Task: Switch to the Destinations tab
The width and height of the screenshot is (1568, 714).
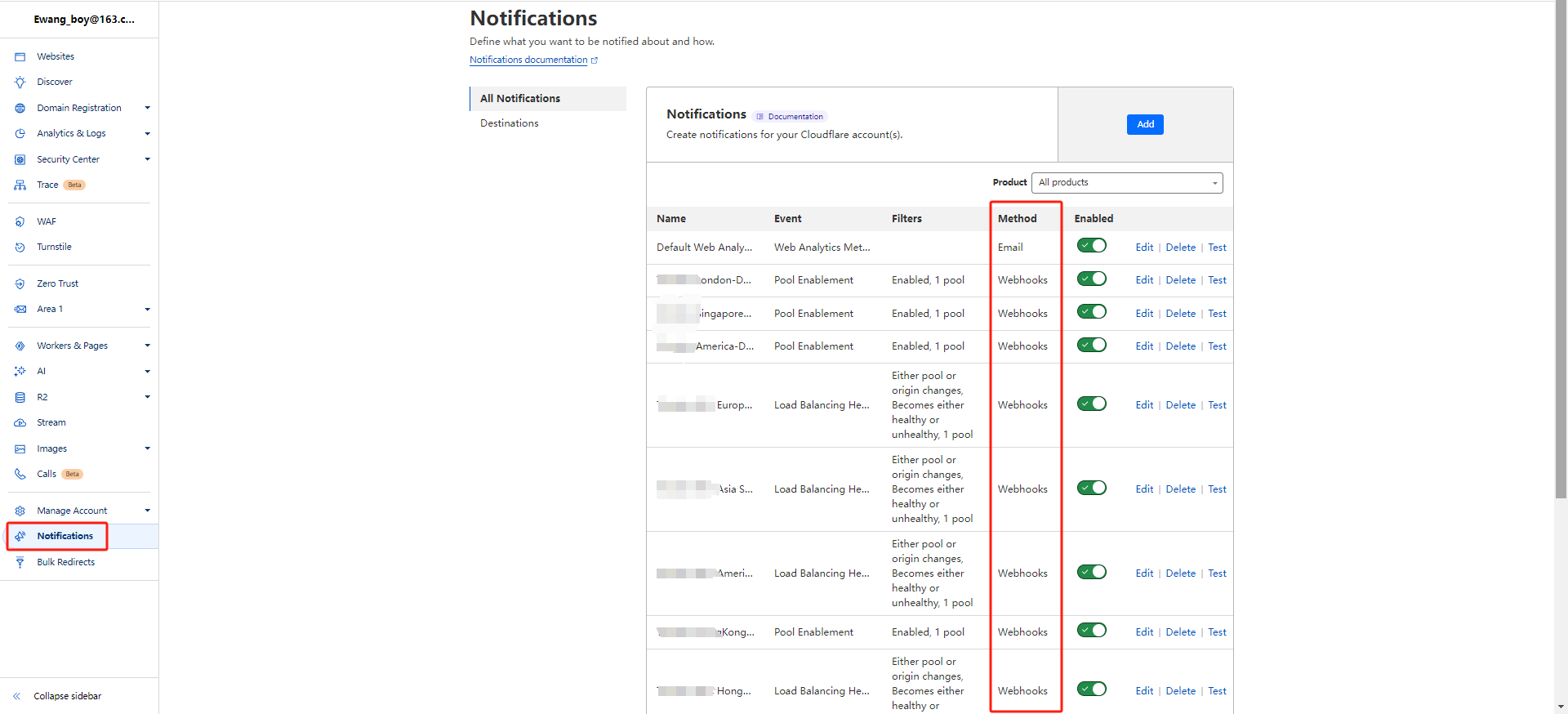Action: [x=510, y=123]
